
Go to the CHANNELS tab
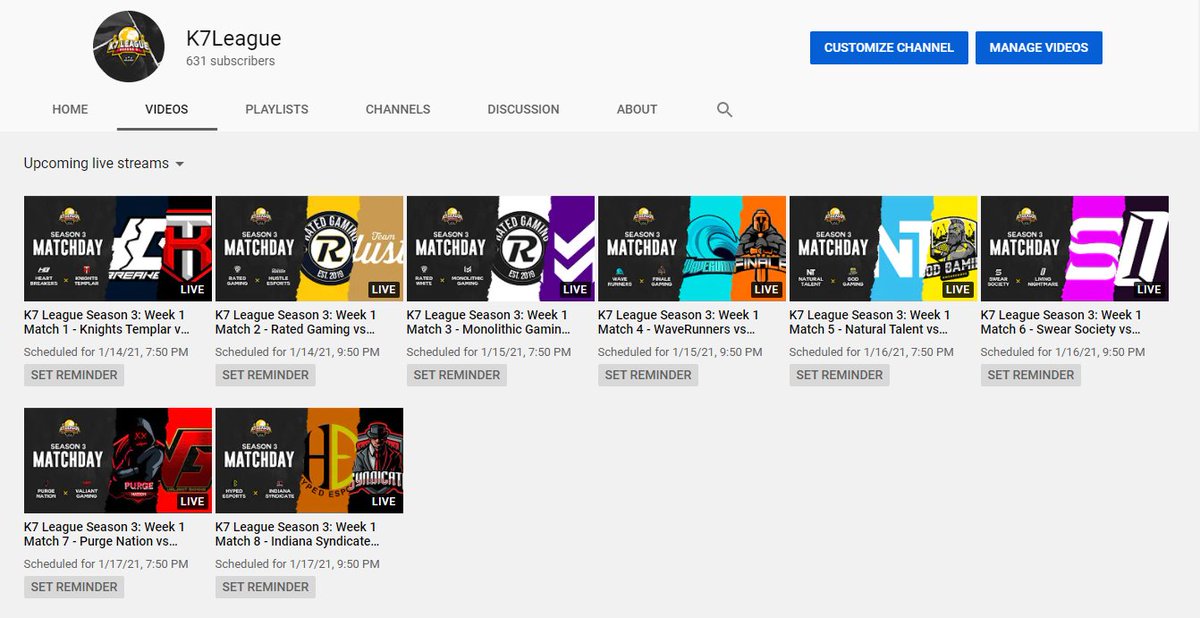tap(398, 109)
